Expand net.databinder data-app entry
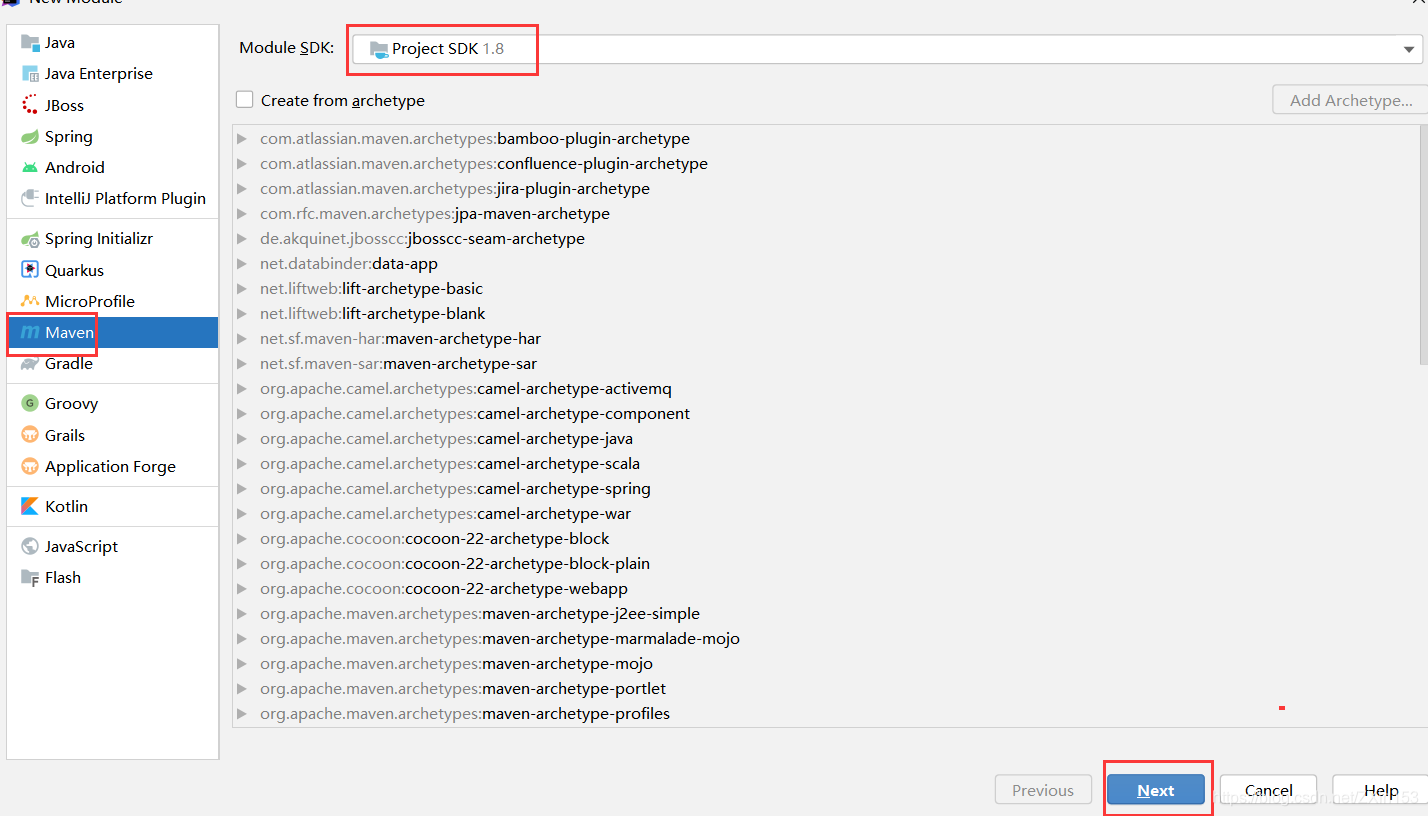1428x816 pixels. (242, 264)
